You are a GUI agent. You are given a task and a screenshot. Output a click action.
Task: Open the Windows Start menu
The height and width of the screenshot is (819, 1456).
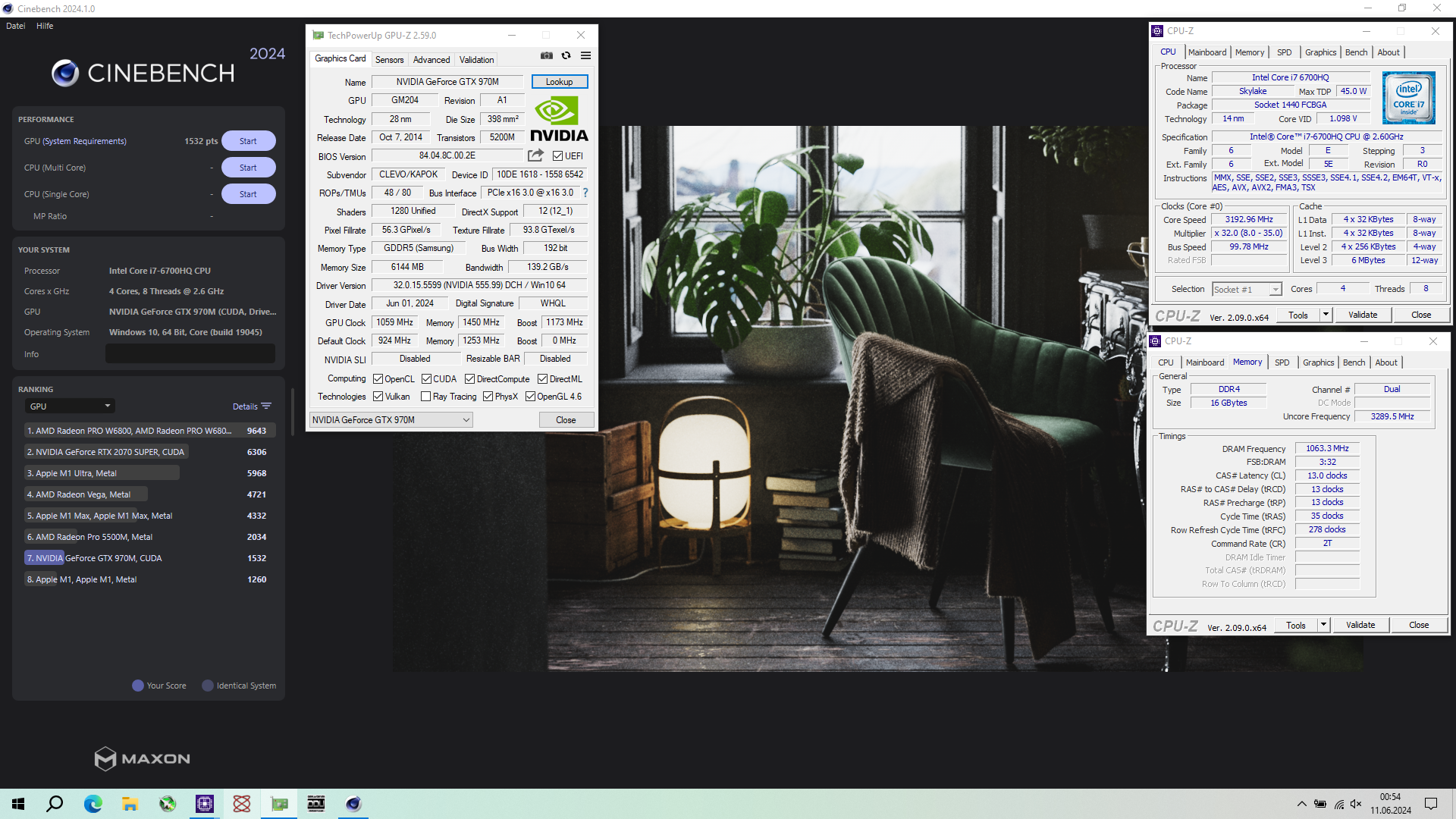coord(18,804)
